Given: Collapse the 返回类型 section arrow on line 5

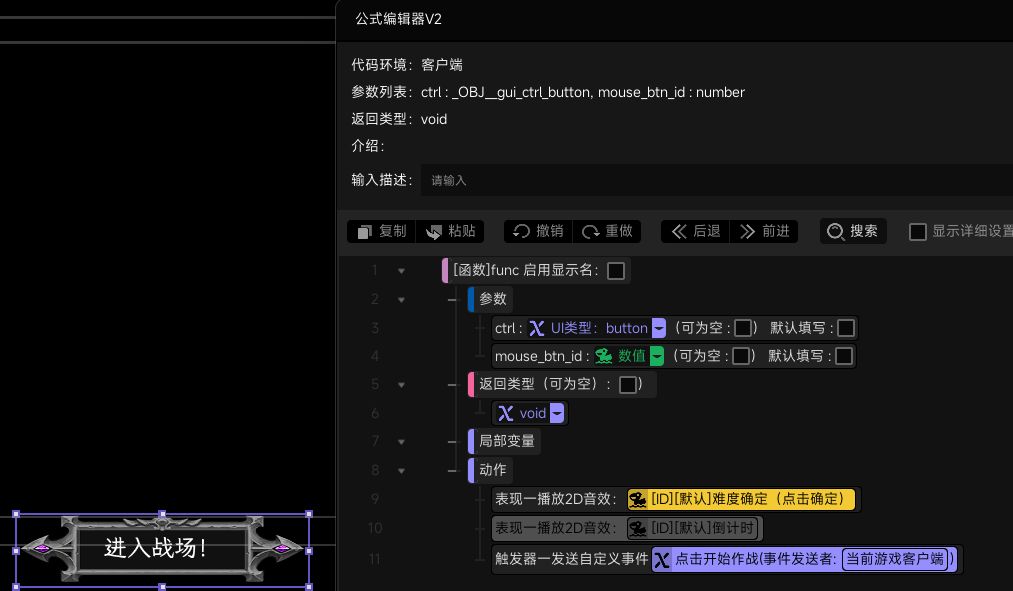Looking at the screenshot, I should (x=401, y=385).
